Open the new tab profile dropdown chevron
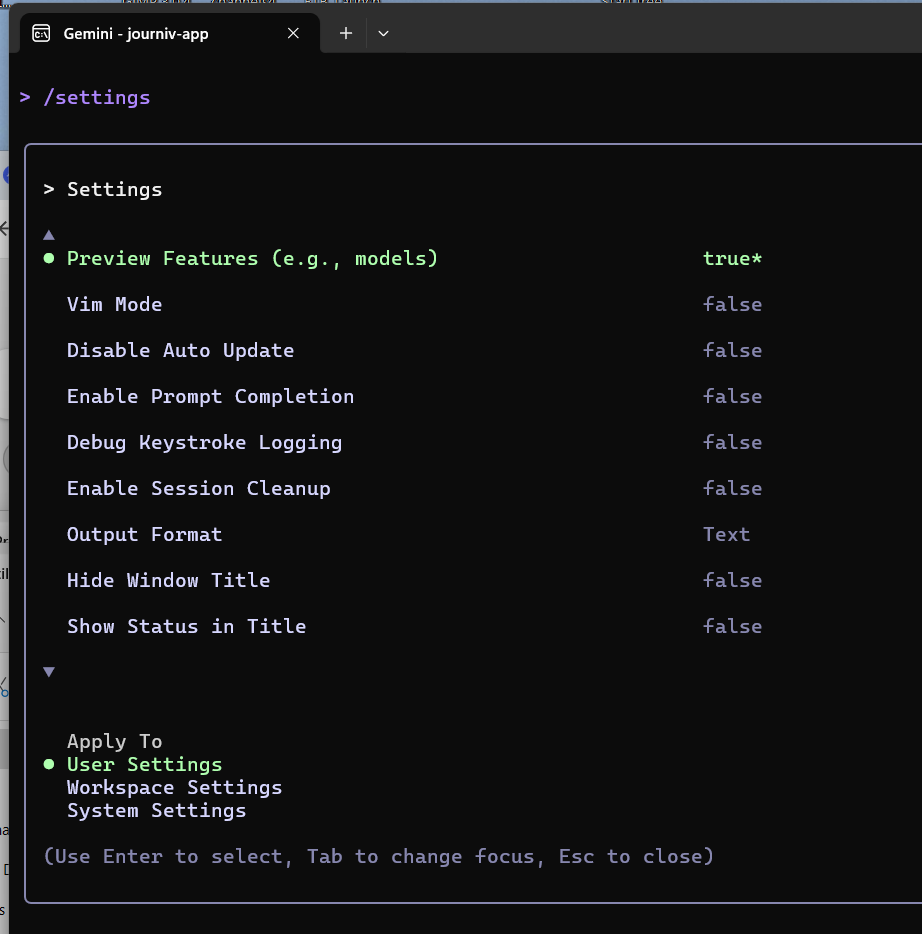 pyautogui.click(x=383, y=33)
